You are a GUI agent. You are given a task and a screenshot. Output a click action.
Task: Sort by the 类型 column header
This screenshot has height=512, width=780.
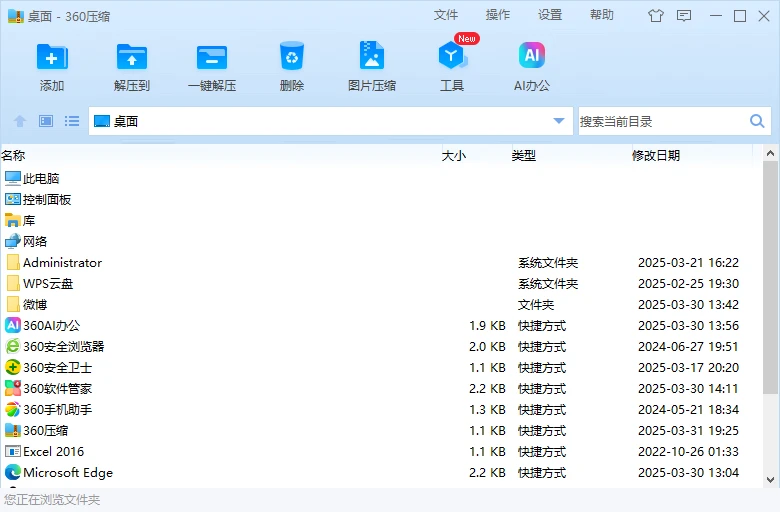coord(523,156)
